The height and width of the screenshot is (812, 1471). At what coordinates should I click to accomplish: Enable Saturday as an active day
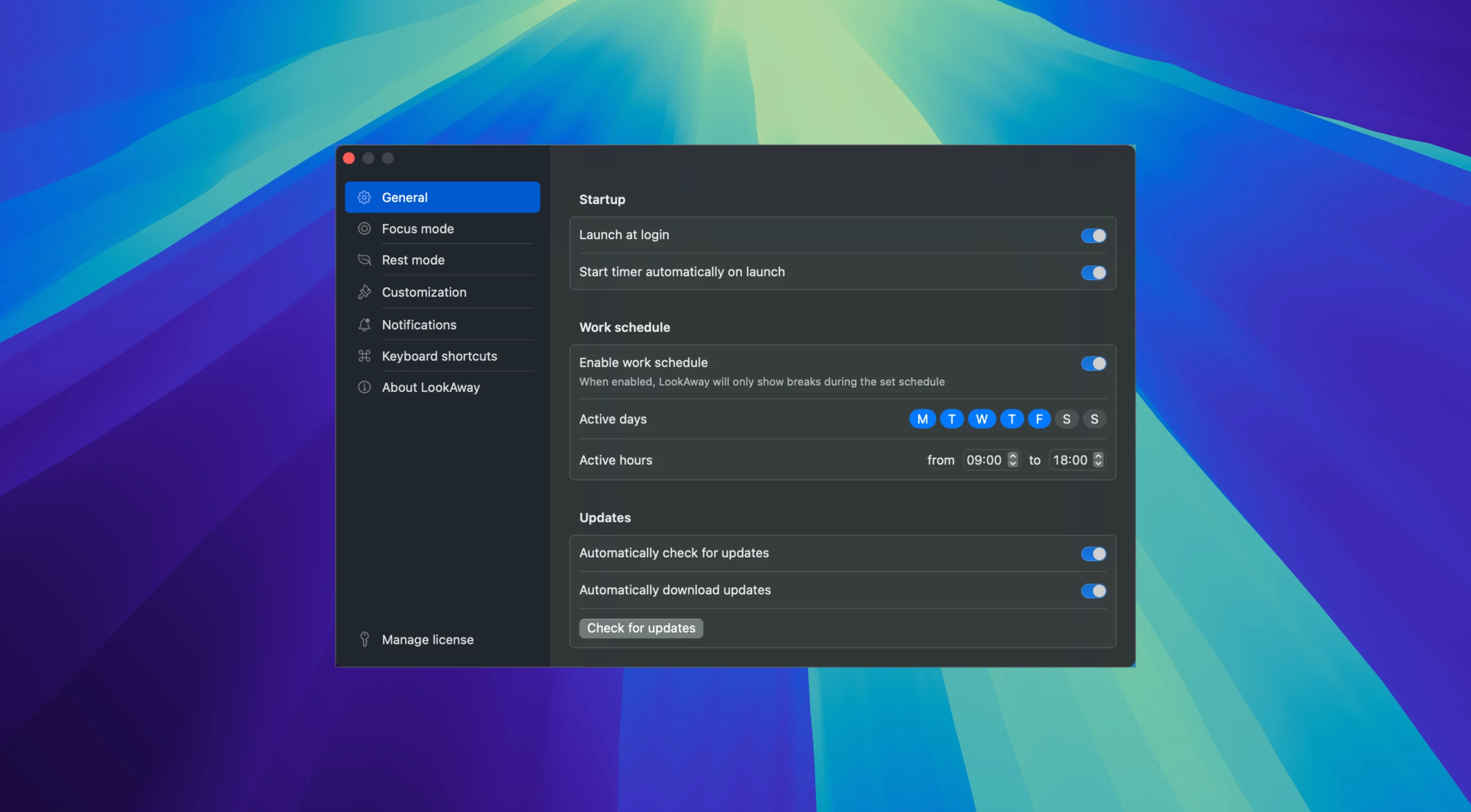pos(1066,418)
